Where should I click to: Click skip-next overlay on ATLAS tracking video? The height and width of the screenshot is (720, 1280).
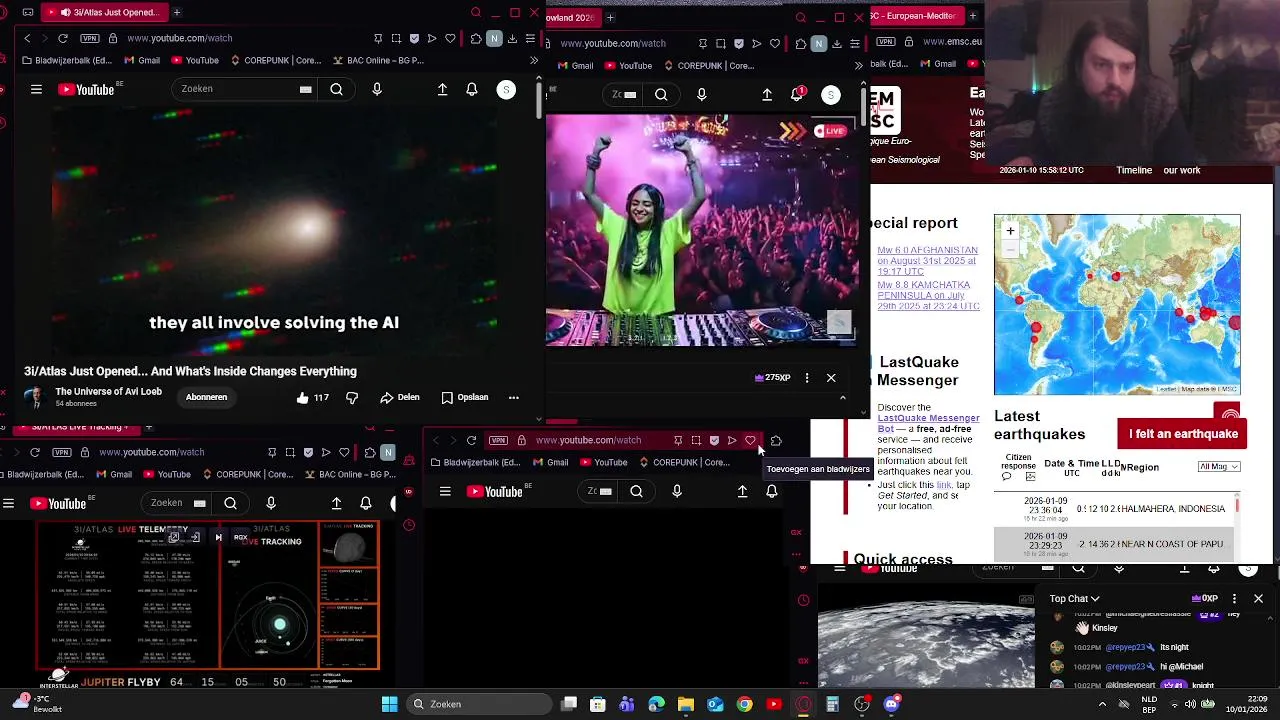click(x=218, y=537)
